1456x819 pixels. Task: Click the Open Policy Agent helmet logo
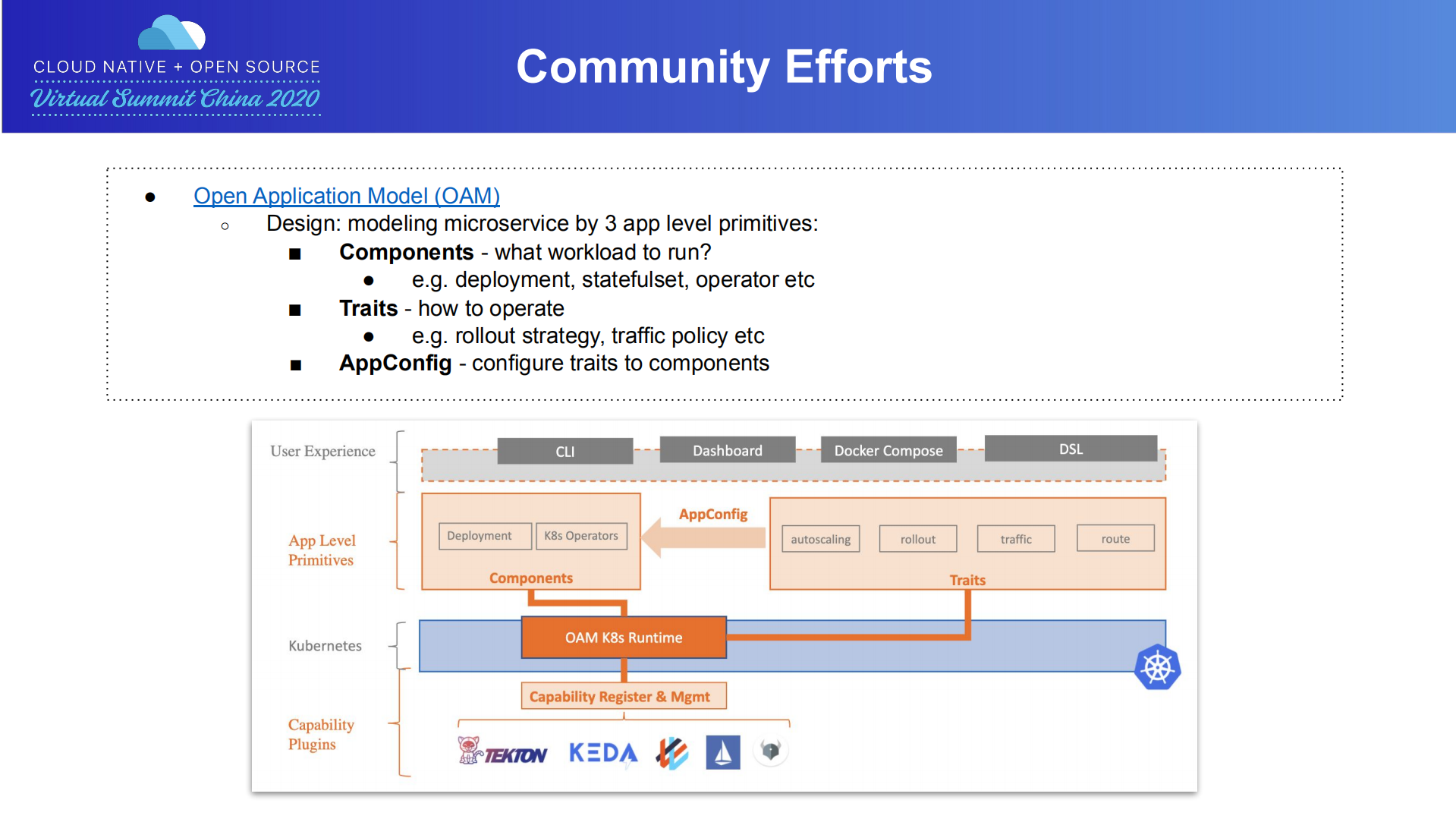coord(771,751)
